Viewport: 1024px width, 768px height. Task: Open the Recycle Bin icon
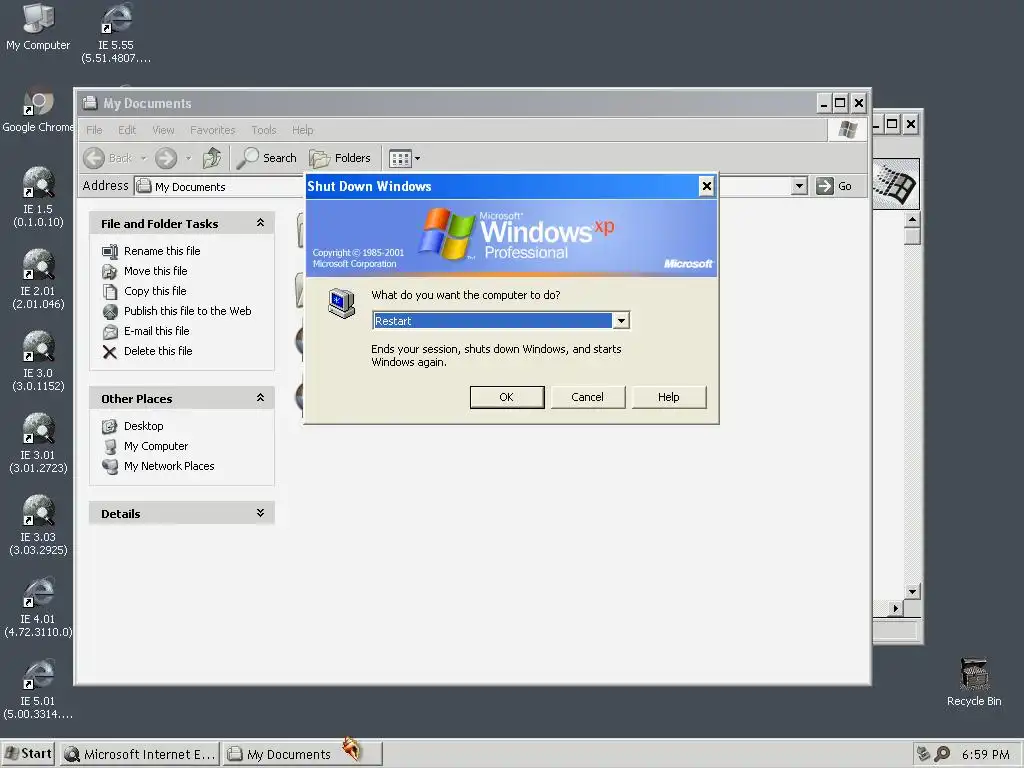click(x=974, y=682)
